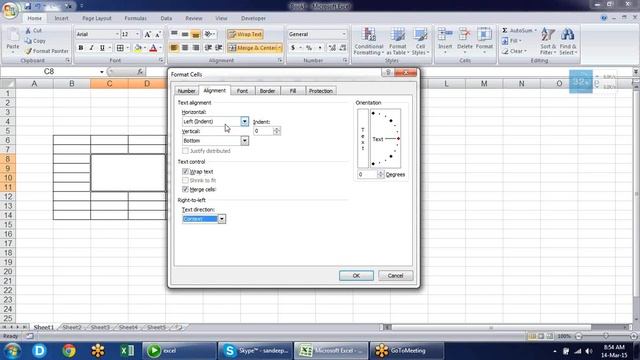The width and height of the screenshot is (640, 360).
Task: Switch to the Fill tab in Format Cells
Action: point(293,91)
